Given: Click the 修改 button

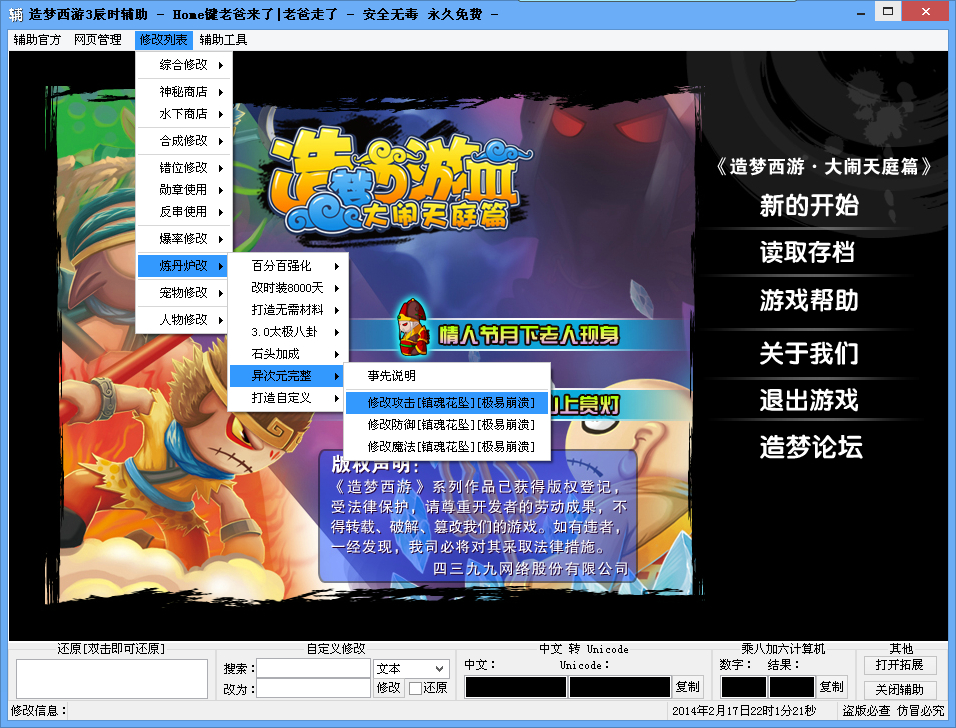Looking at the screenshot, I should (388, 688).
